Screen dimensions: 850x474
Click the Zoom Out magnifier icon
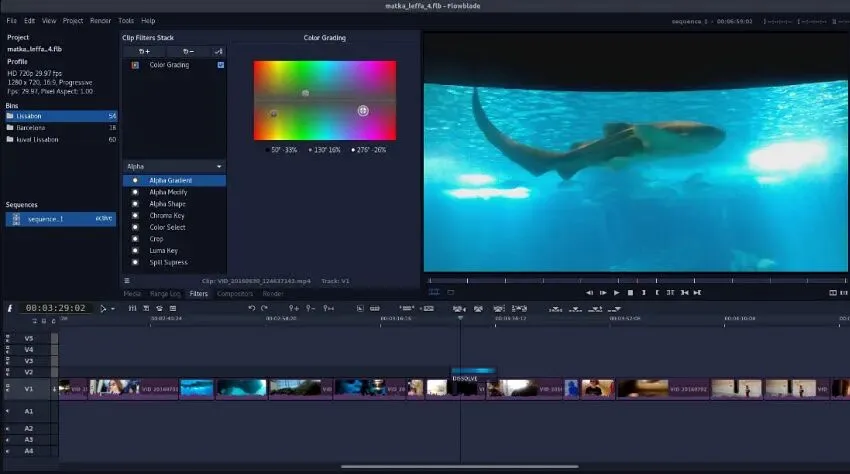coord(311,308)
